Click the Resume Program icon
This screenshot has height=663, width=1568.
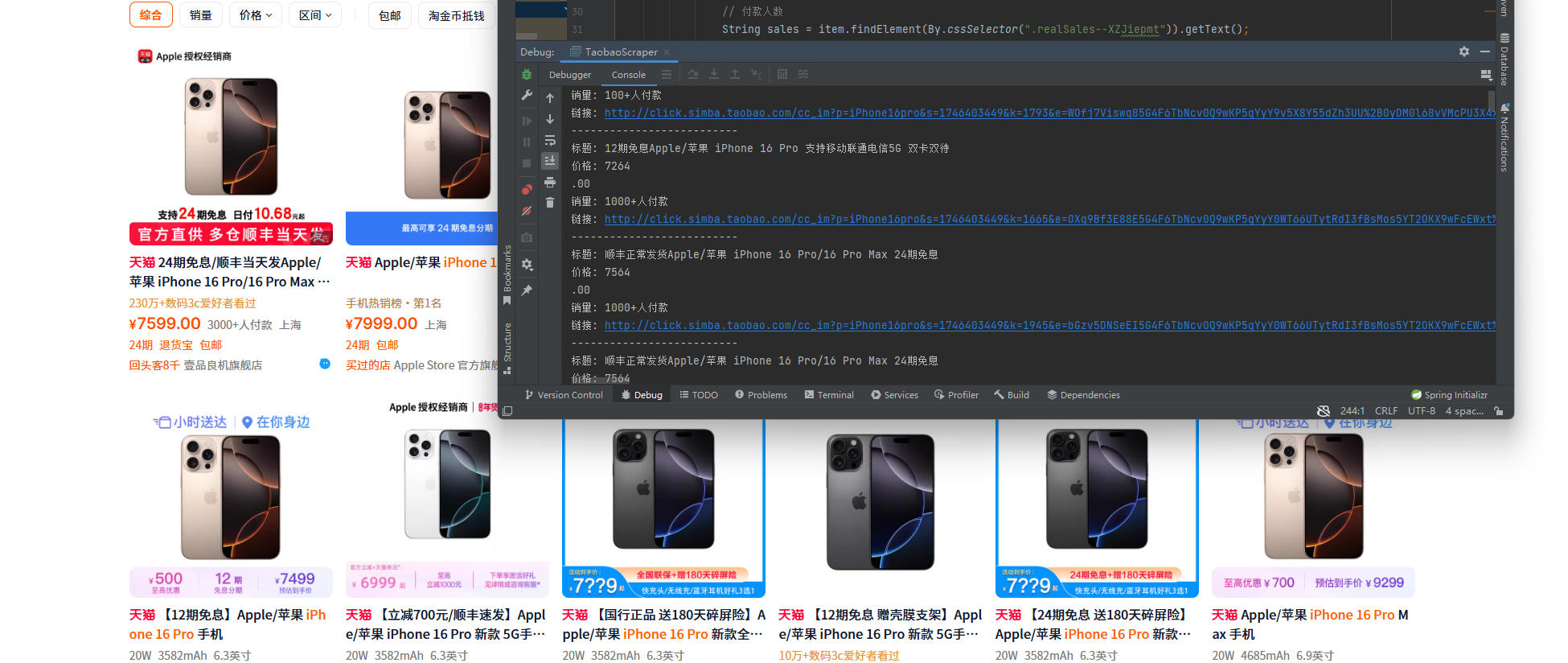click(x=527, y=121)
